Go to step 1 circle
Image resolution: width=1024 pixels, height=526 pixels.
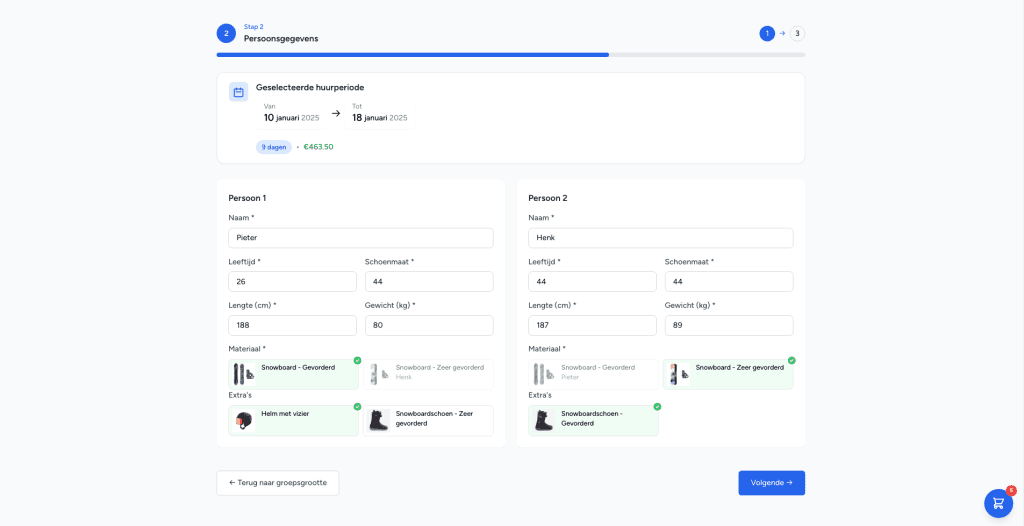click(767, 33)
